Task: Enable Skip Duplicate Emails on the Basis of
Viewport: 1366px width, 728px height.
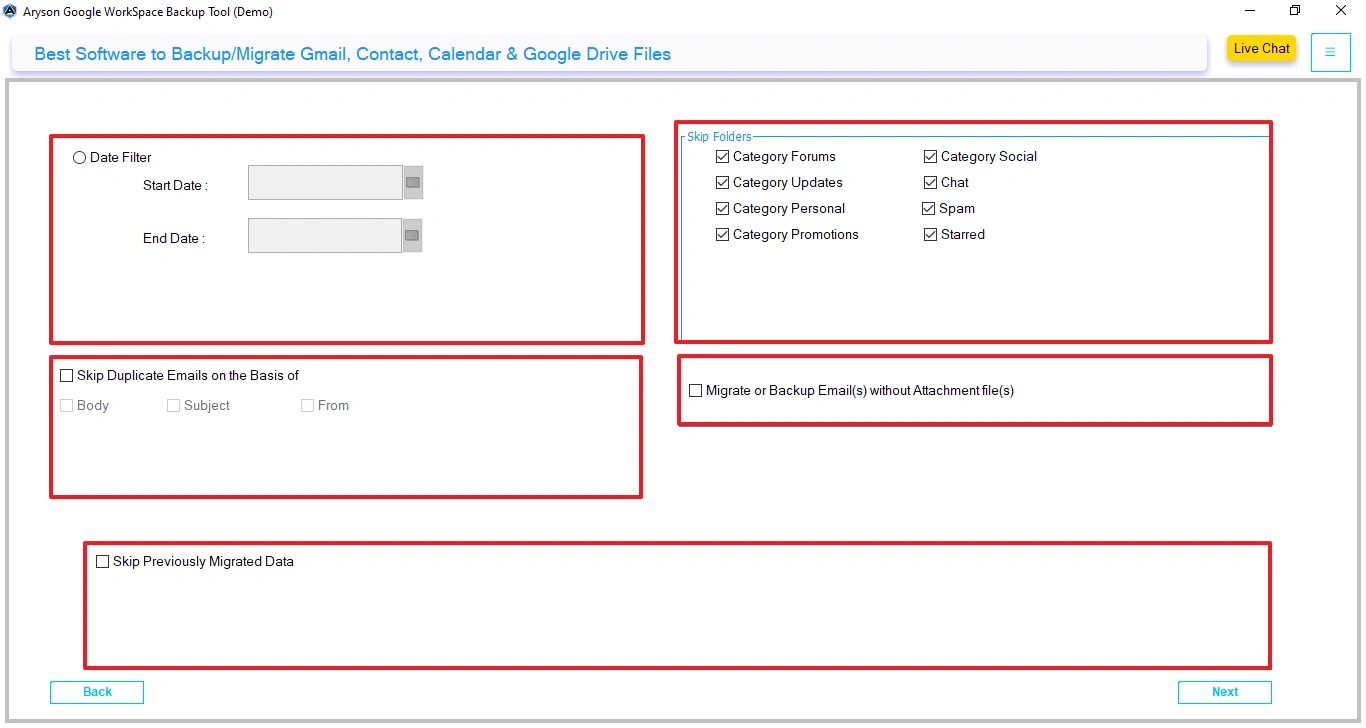Action: point(67,375)
